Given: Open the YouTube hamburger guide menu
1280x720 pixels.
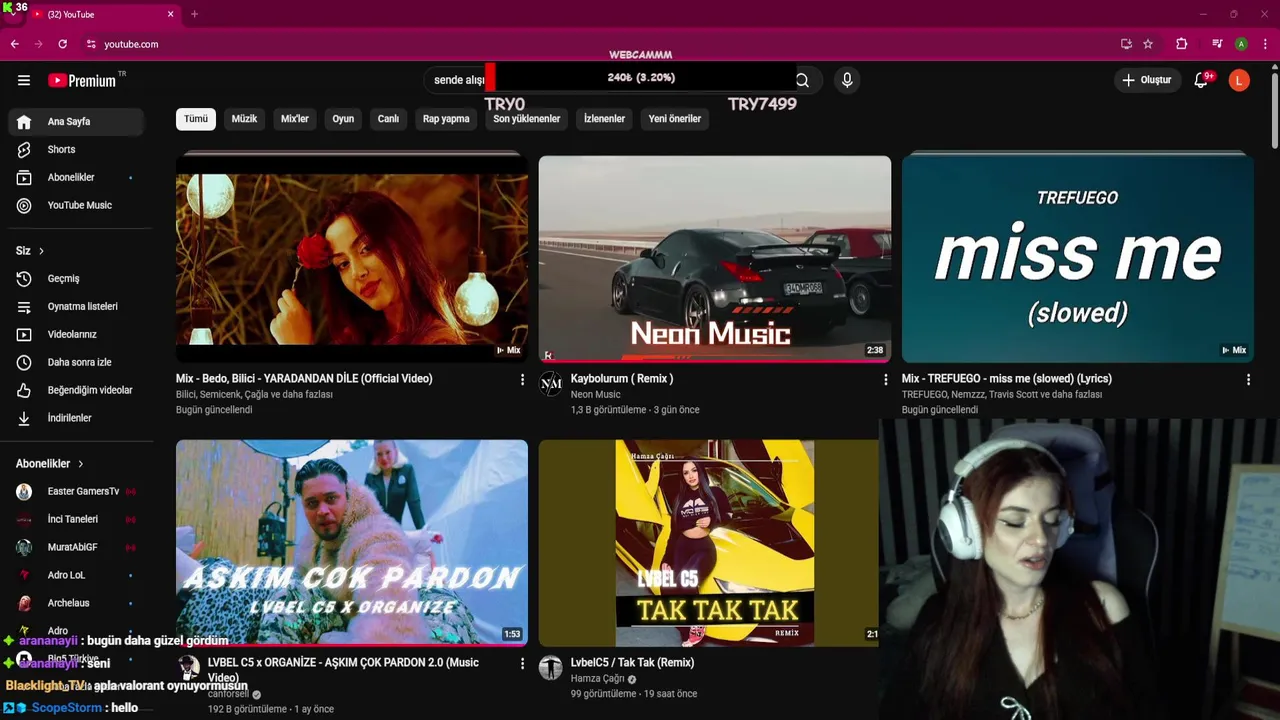Looking at the screenshot, I should tap(24, 80).
